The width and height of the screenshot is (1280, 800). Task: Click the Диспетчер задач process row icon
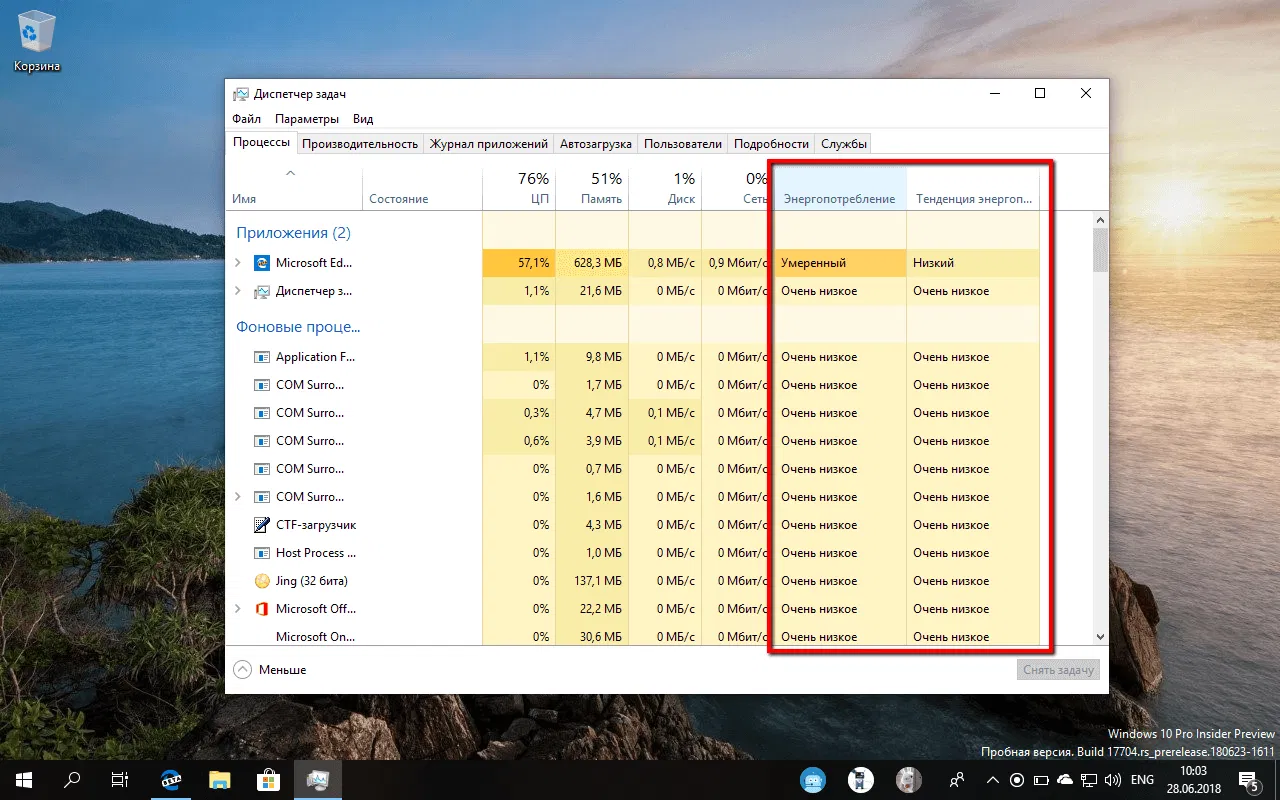click(262, 291)
